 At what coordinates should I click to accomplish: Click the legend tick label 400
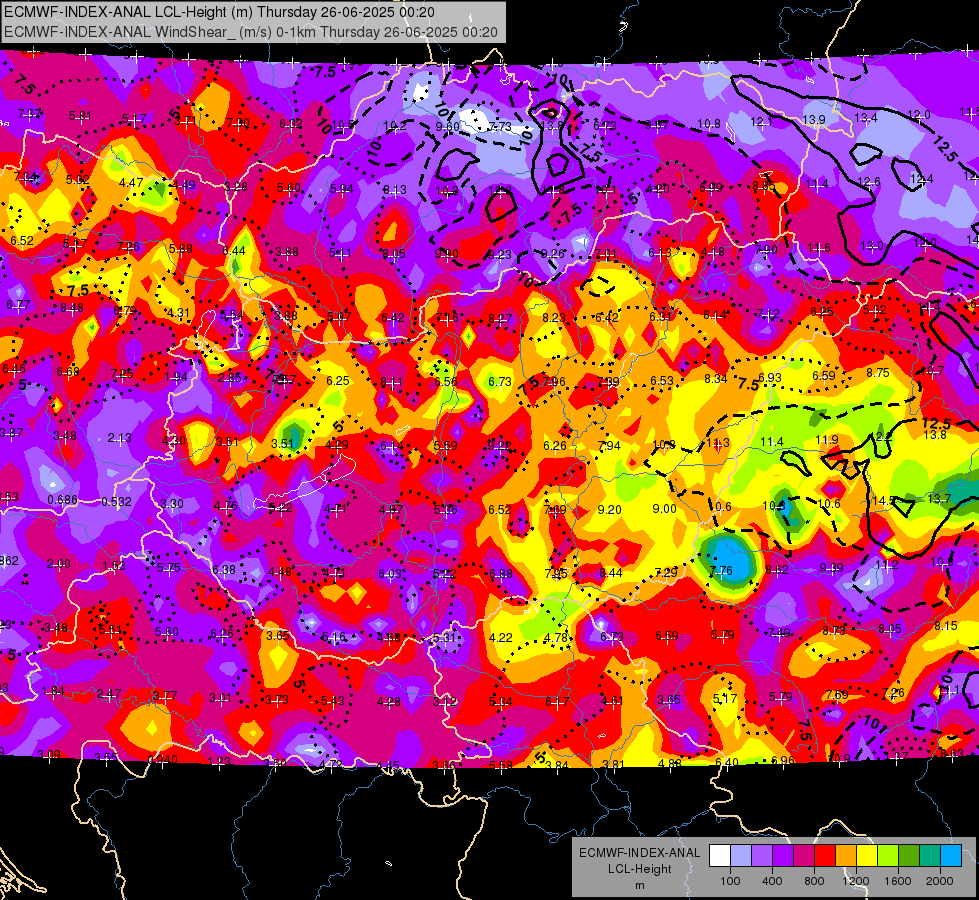pyautogui.click(x=772, y=881)
